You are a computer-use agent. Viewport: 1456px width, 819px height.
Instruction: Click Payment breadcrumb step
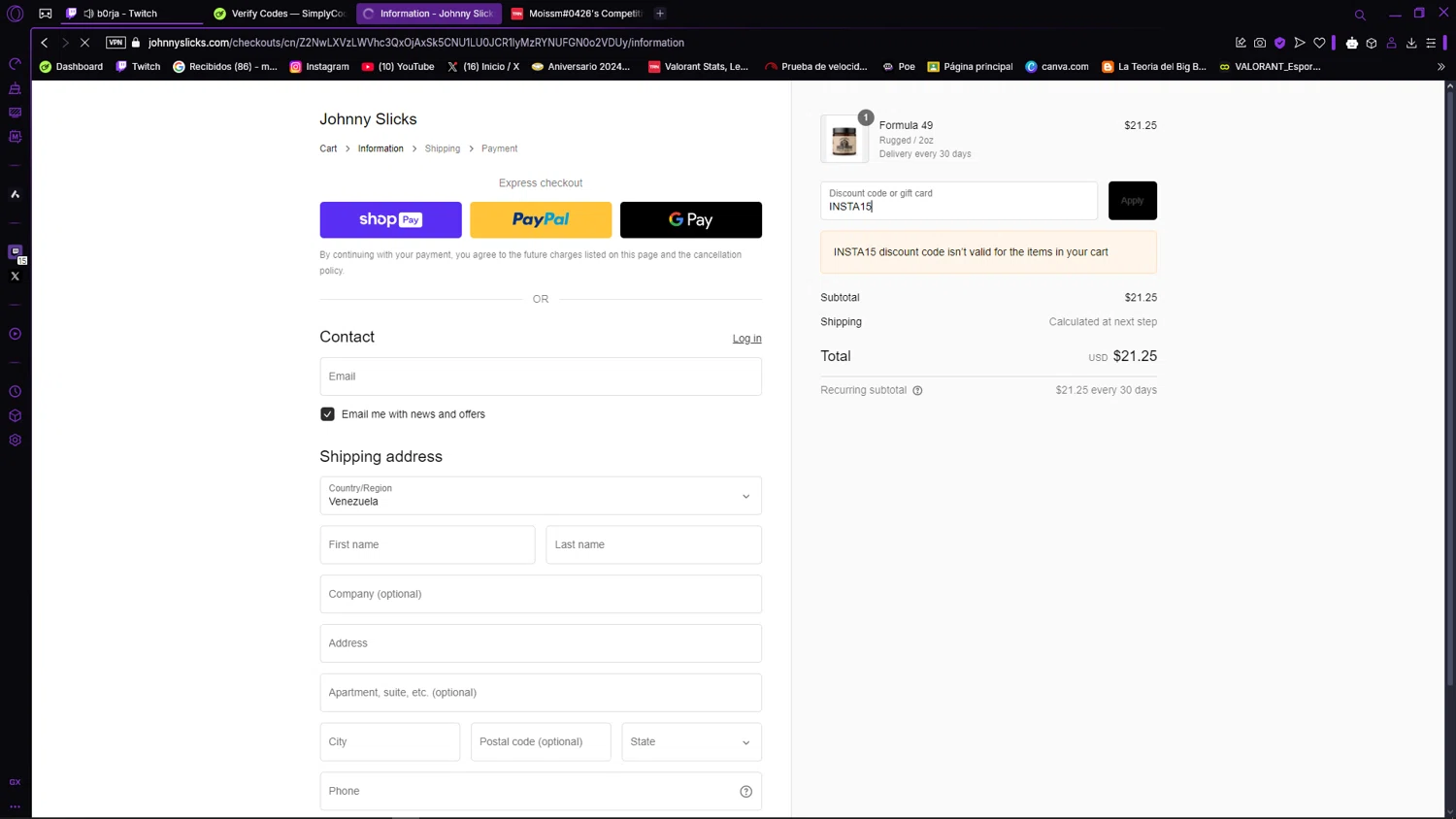pos(499,148)
